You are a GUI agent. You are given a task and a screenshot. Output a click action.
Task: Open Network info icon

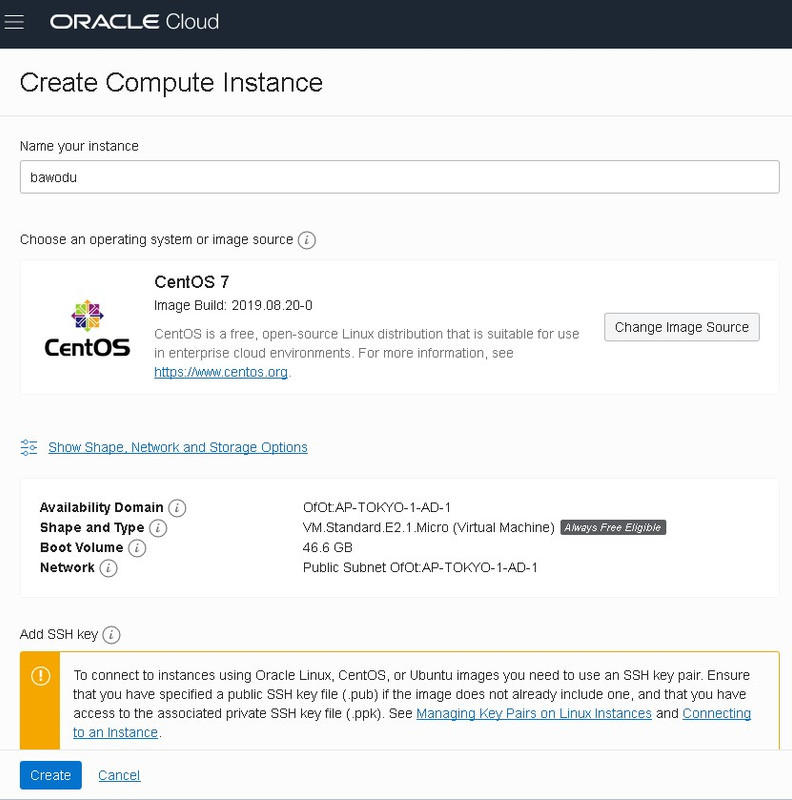[x=108, y=568]
